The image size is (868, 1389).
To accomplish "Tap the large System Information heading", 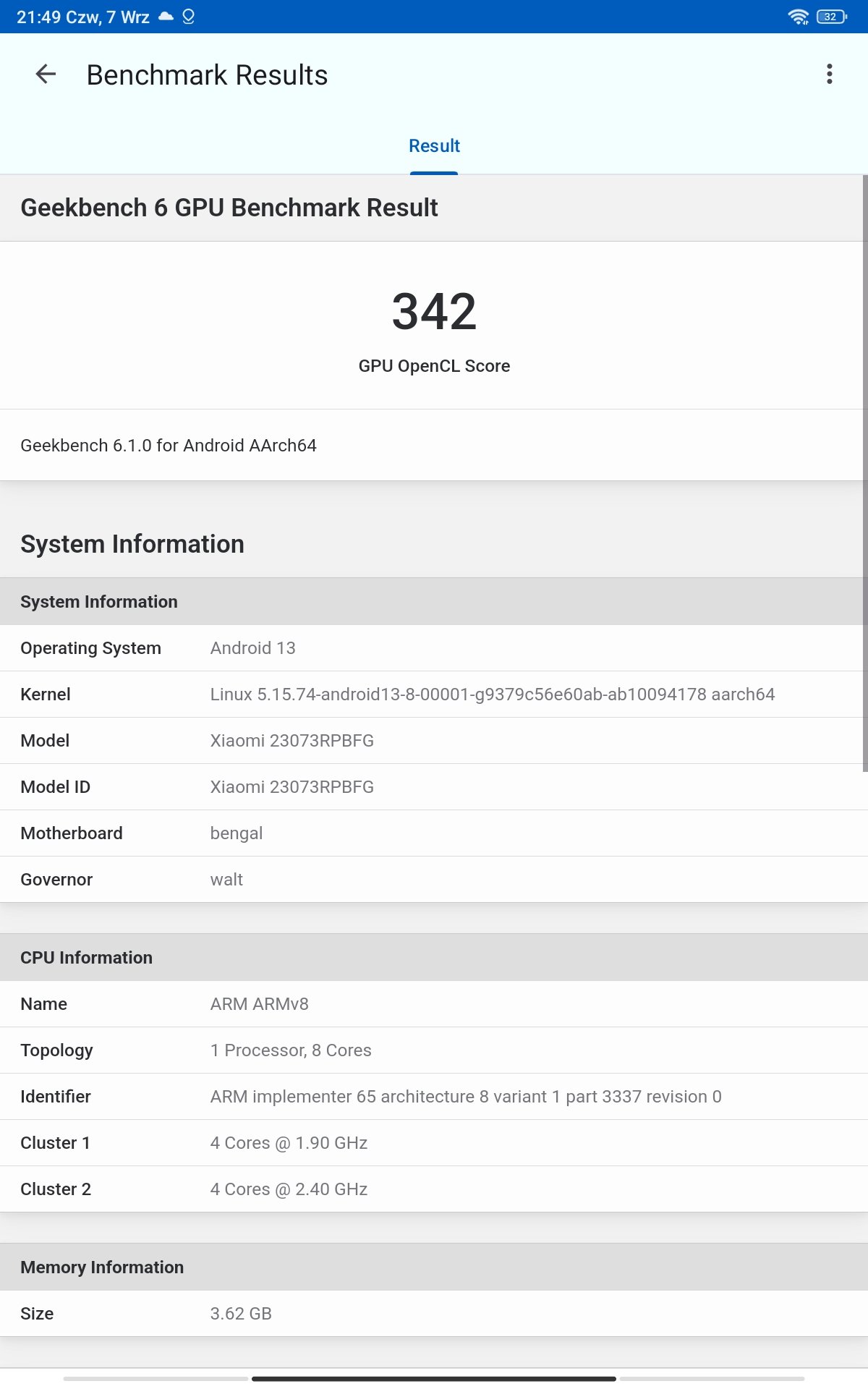I will pos(132,544).
